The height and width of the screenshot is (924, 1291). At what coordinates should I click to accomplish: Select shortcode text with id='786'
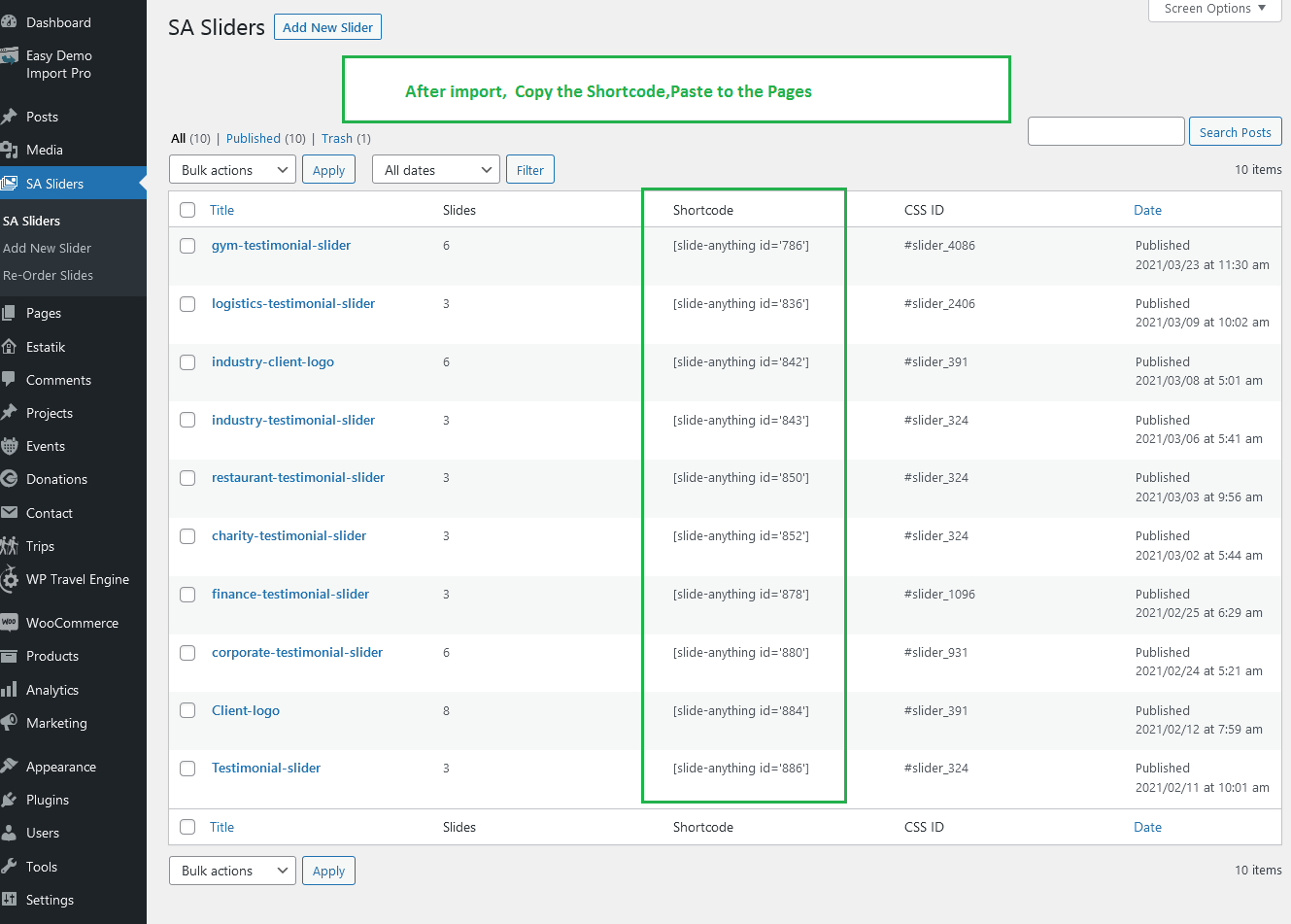point(740,246)
